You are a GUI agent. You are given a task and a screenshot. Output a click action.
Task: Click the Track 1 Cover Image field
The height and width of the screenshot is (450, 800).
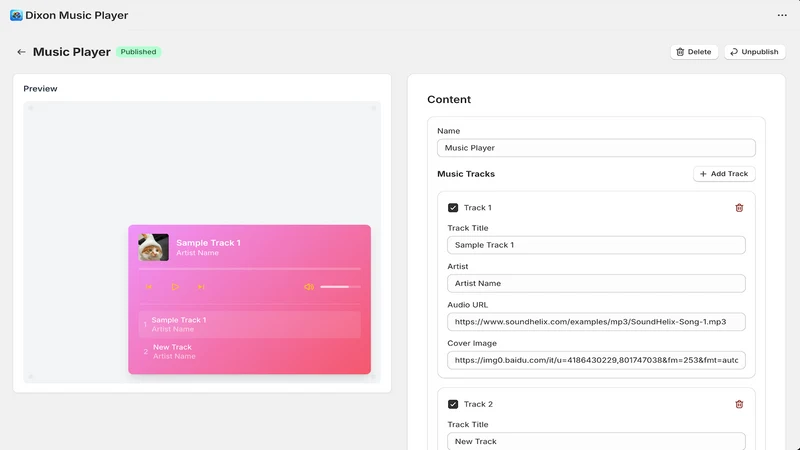coord(596,360)
